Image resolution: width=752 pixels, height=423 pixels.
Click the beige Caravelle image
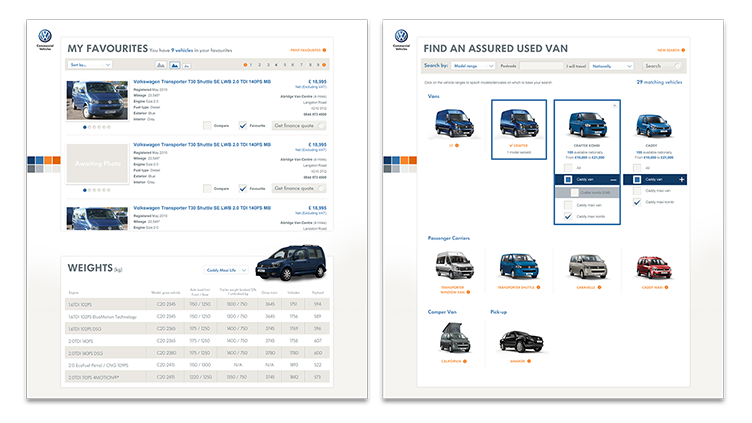click(x=588, y=266)
